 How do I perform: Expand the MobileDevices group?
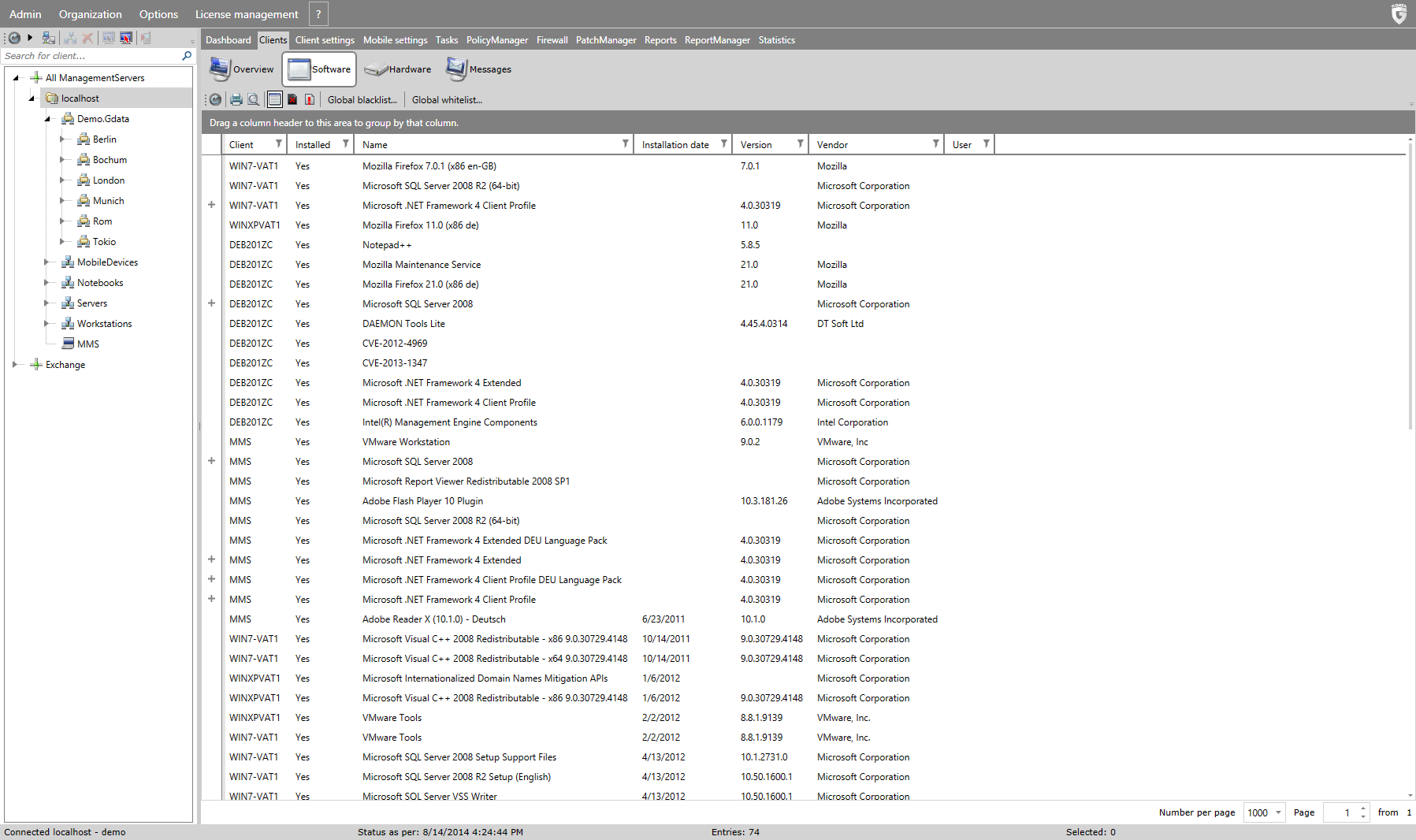click(46, 262)
